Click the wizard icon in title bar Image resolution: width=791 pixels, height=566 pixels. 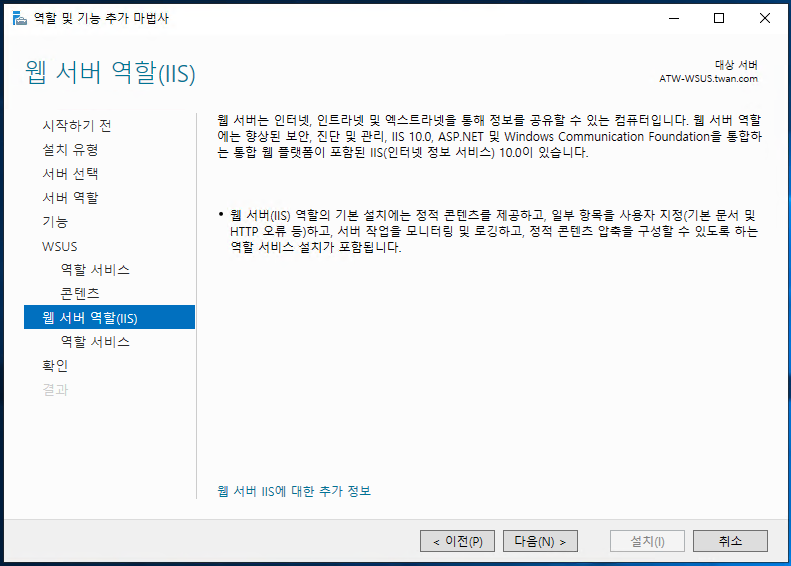[x=19, y=18]
